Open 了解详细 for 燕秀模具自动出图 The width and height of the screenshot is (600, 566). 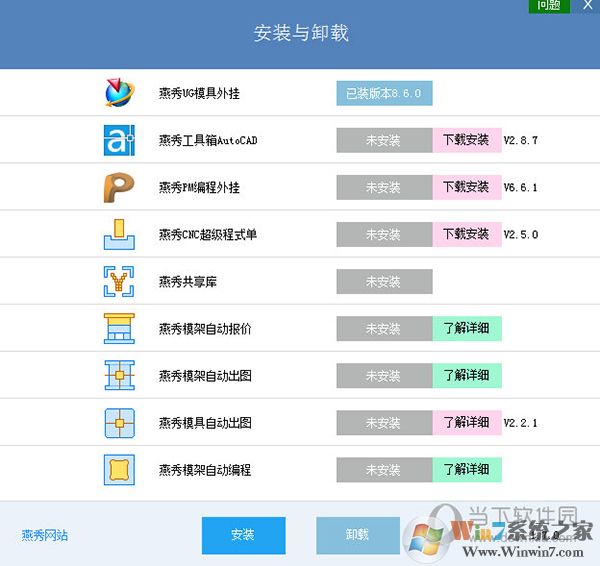click(467, 423)
